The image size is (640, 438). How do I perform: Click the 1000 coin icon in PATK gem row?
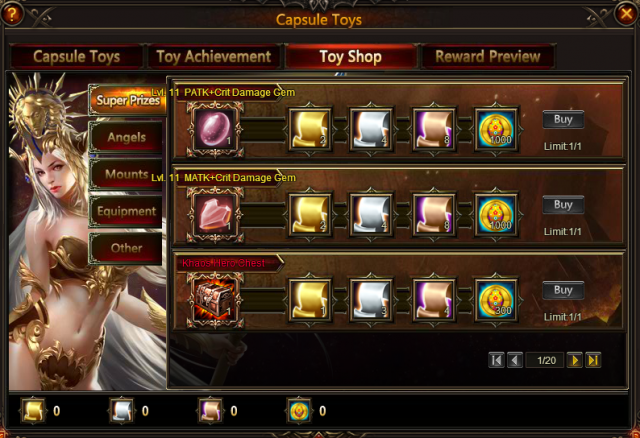point(496,129)
